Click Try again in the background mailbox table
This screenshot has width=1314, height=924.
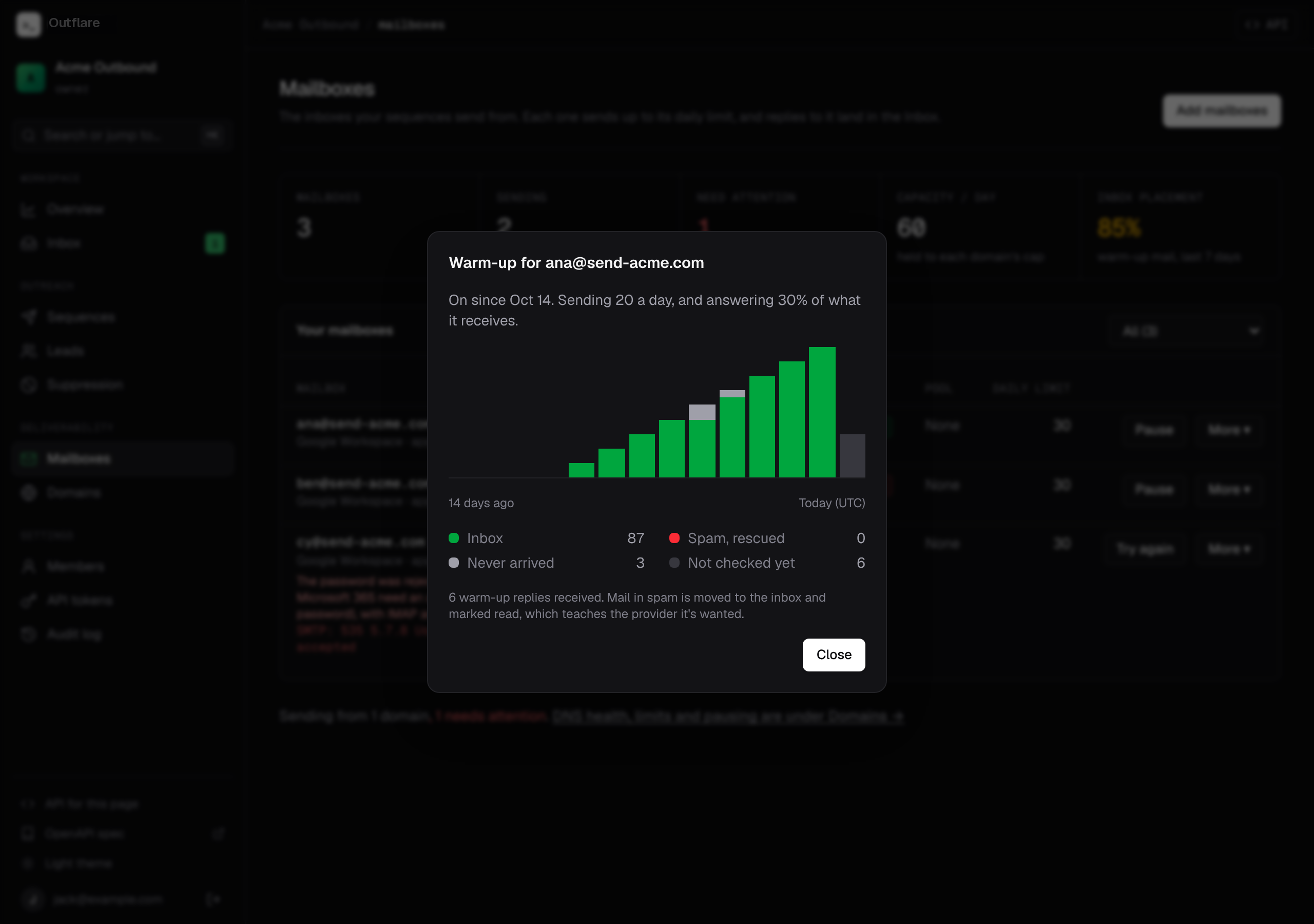pos(1145,549)
